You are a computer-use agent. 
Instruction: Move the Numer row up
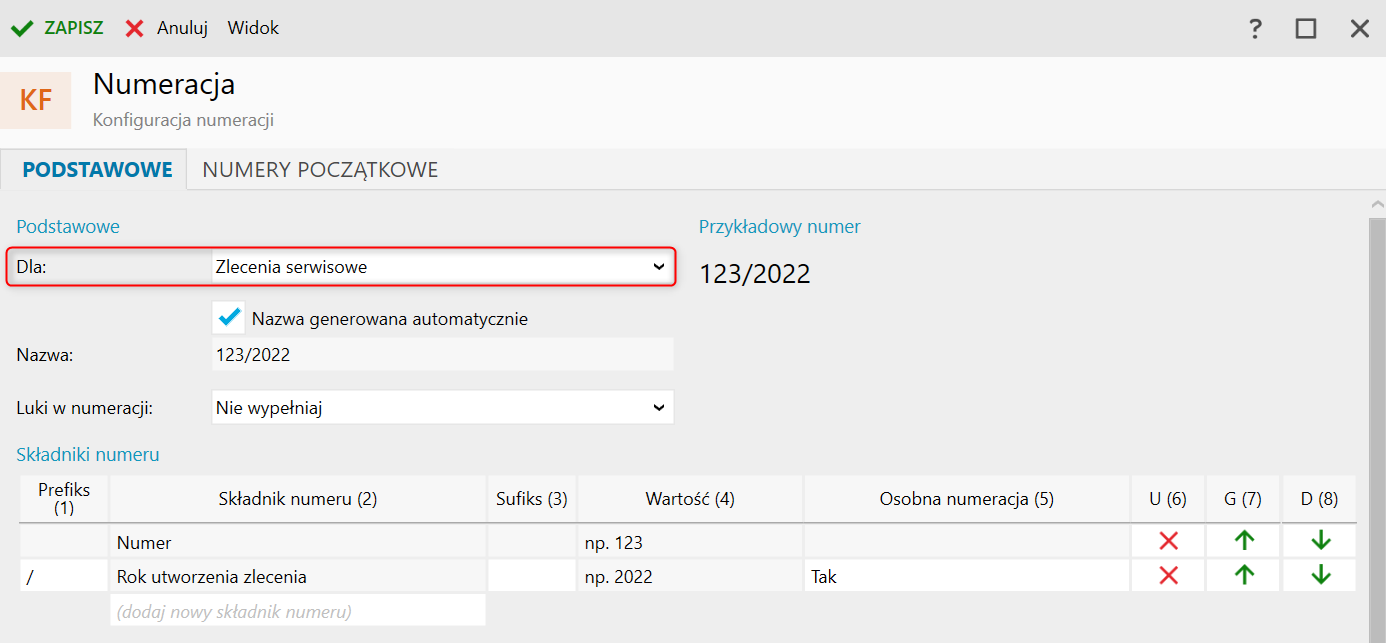pos(1244,542)
